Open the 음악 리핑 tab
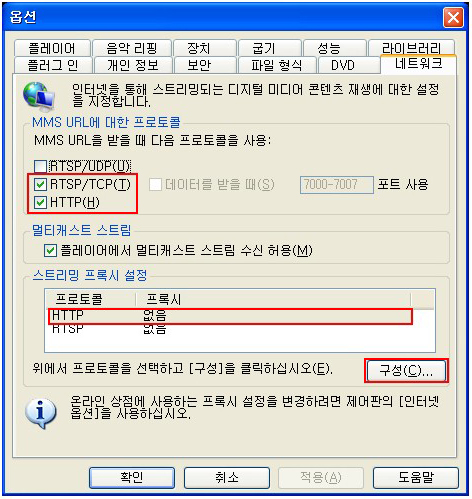The width and height of the screenshot is (472, 499). [x=132, y=48]
